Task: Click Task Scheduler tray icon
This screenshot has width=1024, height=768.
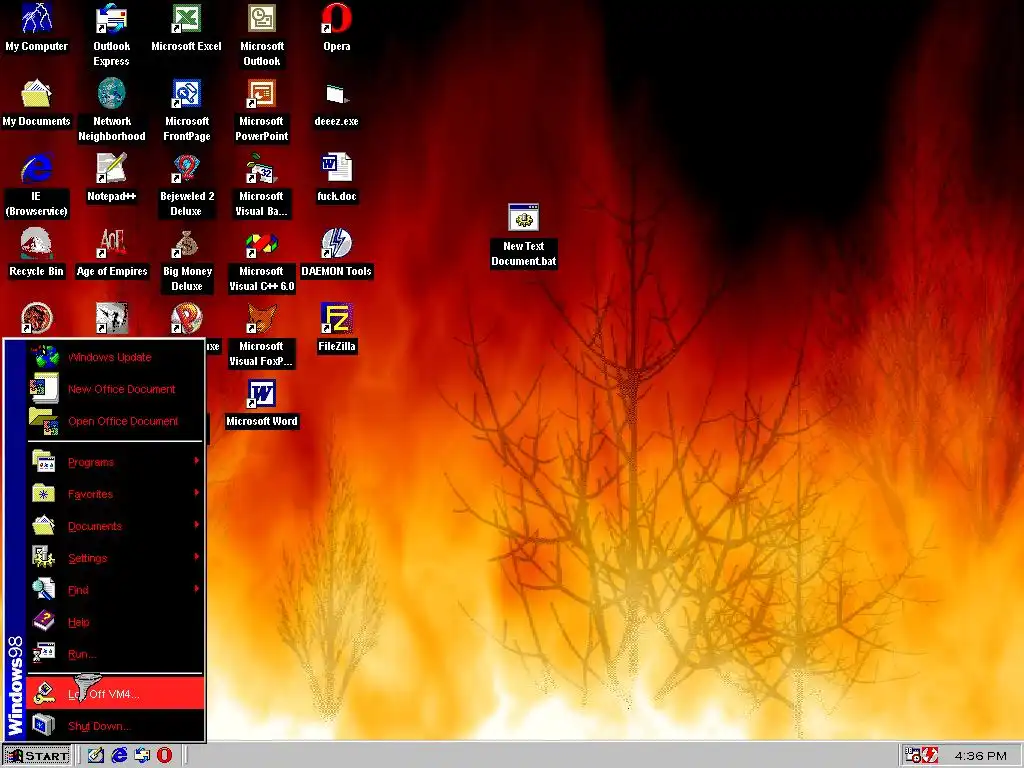Action: pyautogui.click(x=912, y=756)
